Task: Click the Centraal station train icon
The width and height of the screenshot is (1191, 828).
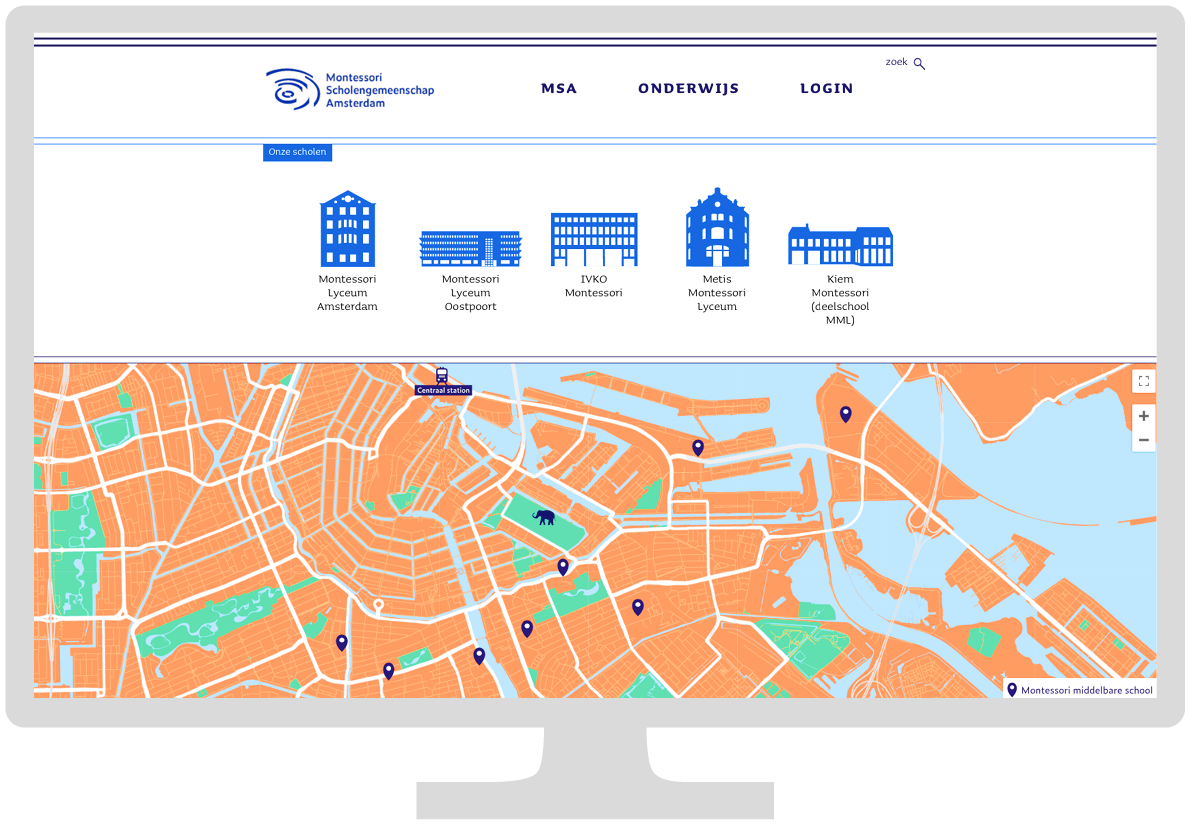Action: point(442,375)
